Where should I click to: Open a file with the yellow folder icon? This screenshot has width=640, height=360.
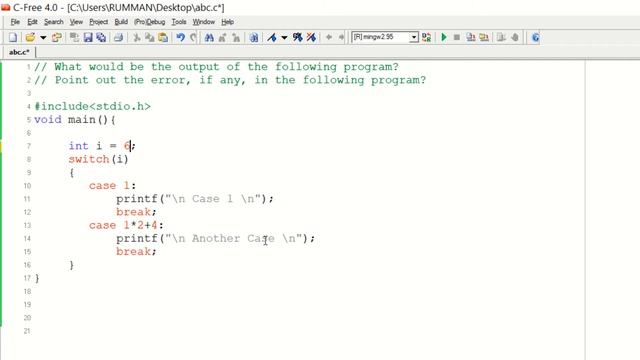(x=30, y=38)
